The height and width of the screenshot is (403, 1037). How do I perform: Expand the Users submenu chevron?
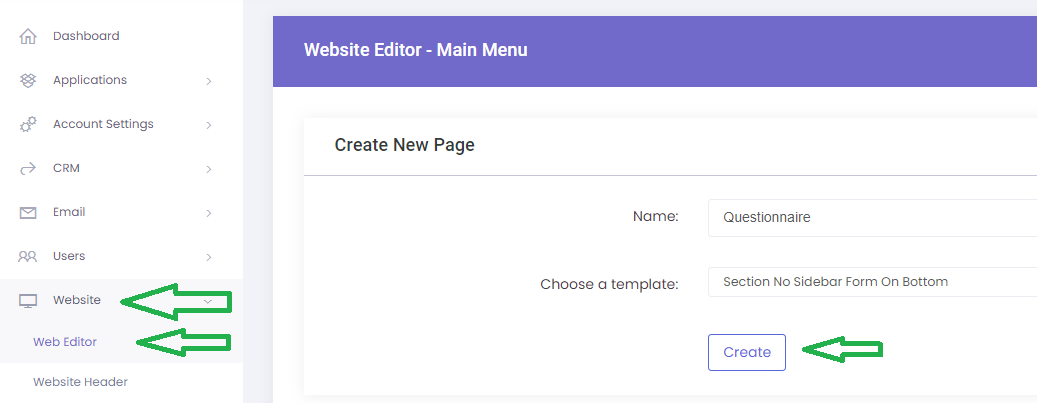[x=208, y=257]
